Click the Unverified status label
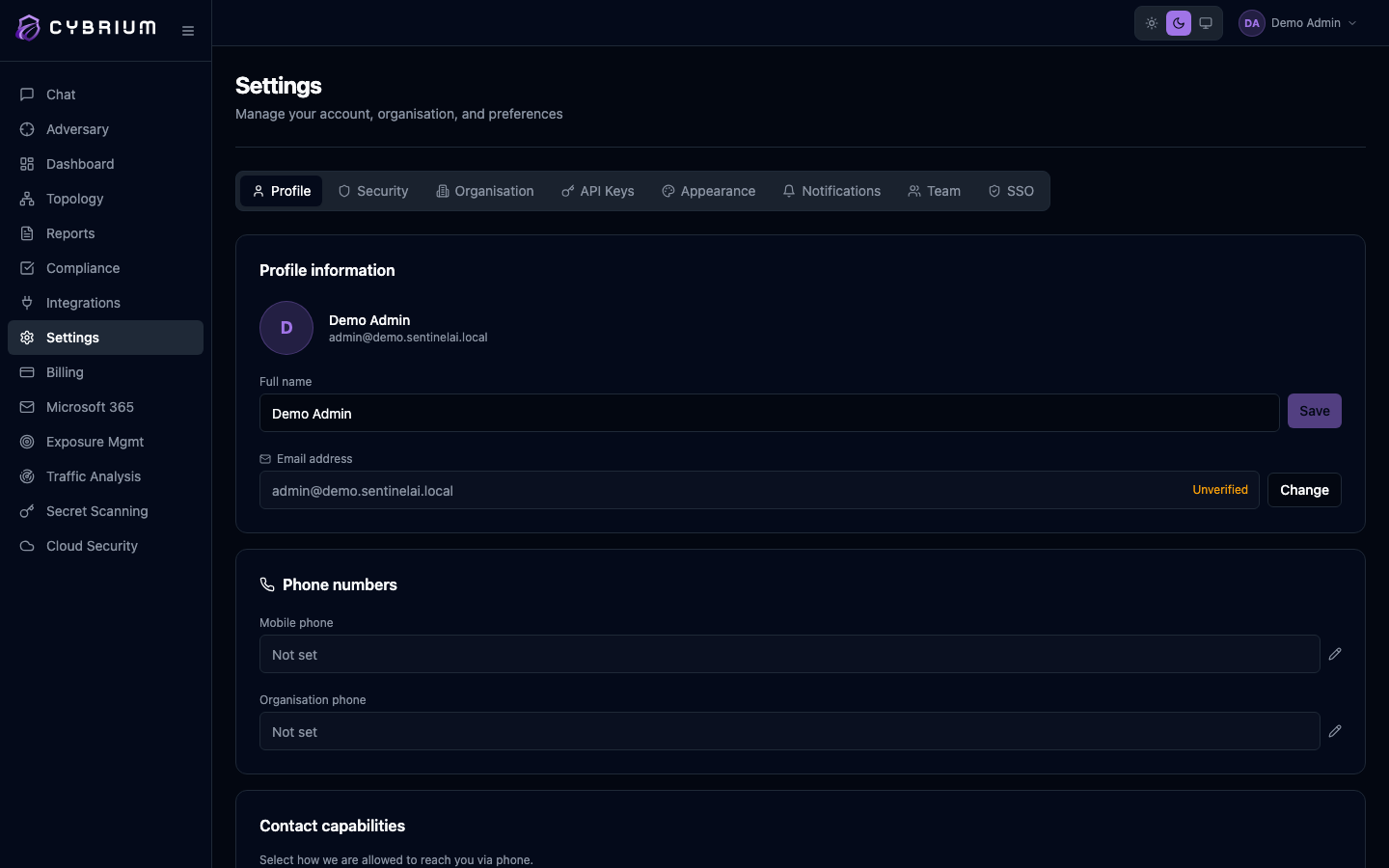The width and height of the screenshot is (1389, 868). (1220, 490)
